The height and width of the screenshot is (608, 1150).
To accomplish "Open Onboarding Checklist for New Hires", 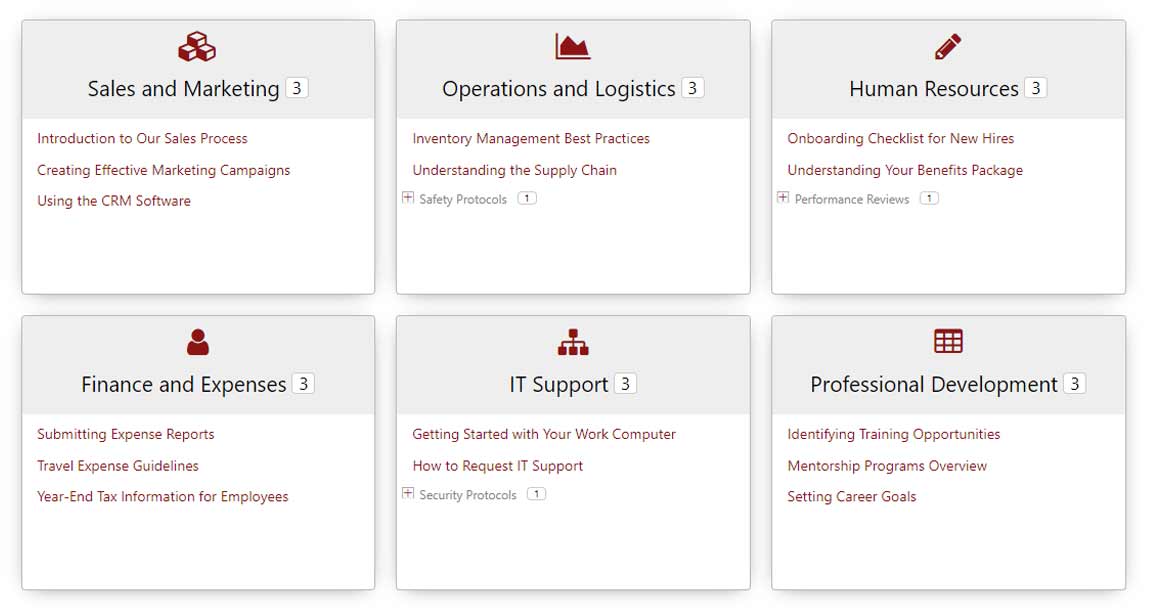I will click(900, 139).
